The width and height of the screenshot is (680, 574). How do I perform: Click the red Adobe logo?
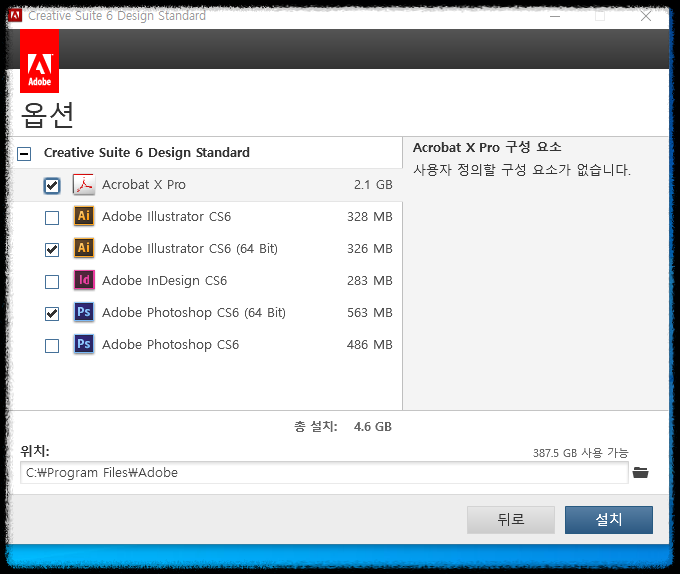pyautogui.click(x=39, y=61)
